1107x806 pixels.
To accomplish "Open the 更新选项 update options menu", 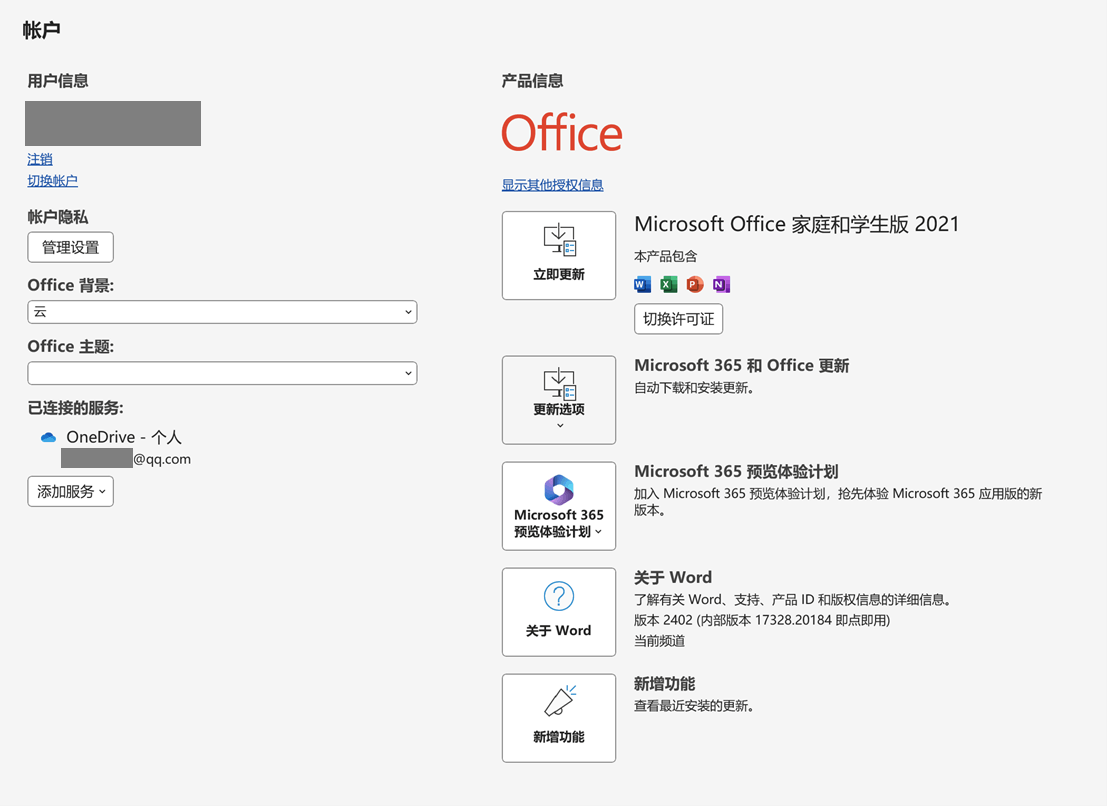I will click(x=558, y=400).
